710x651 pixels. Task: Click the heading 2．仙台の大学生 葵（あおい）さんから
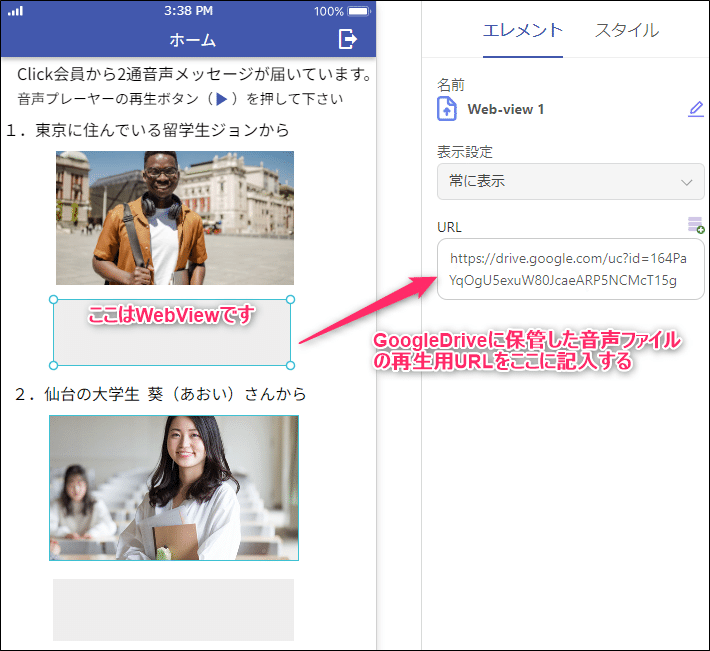tap(160, 394)
